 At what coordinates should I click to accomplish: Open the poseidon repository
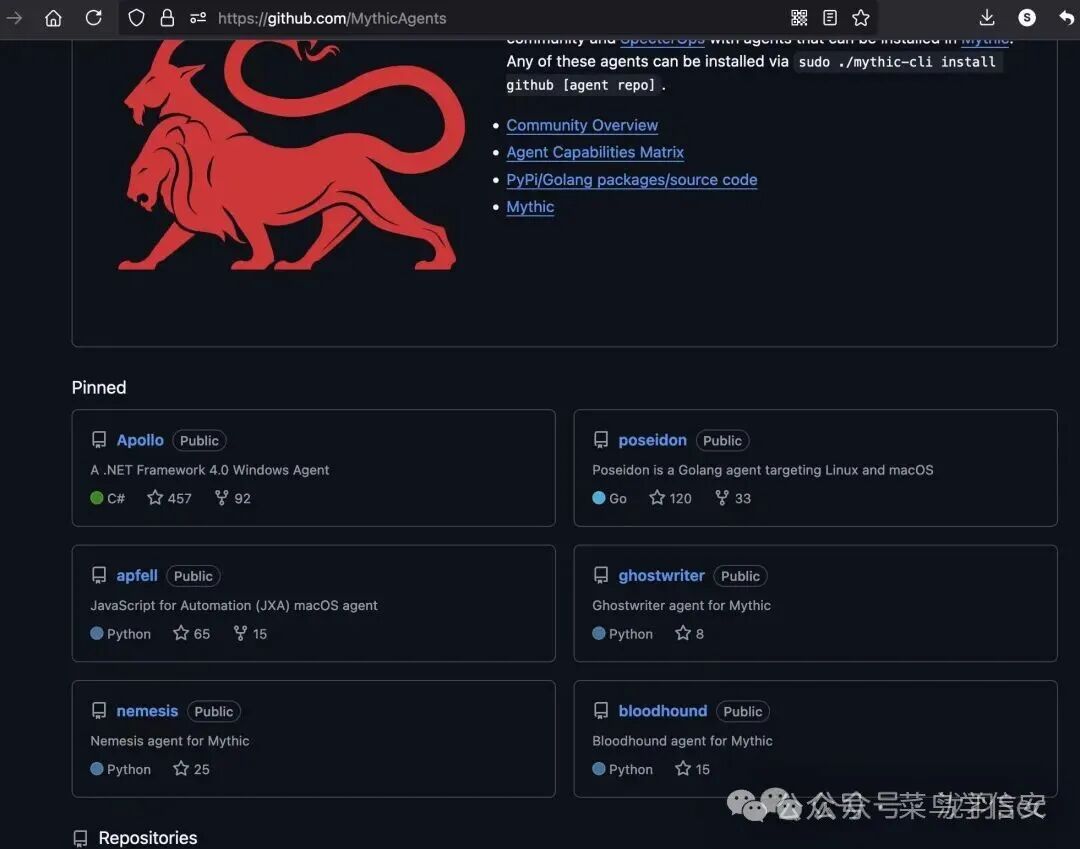652,439
